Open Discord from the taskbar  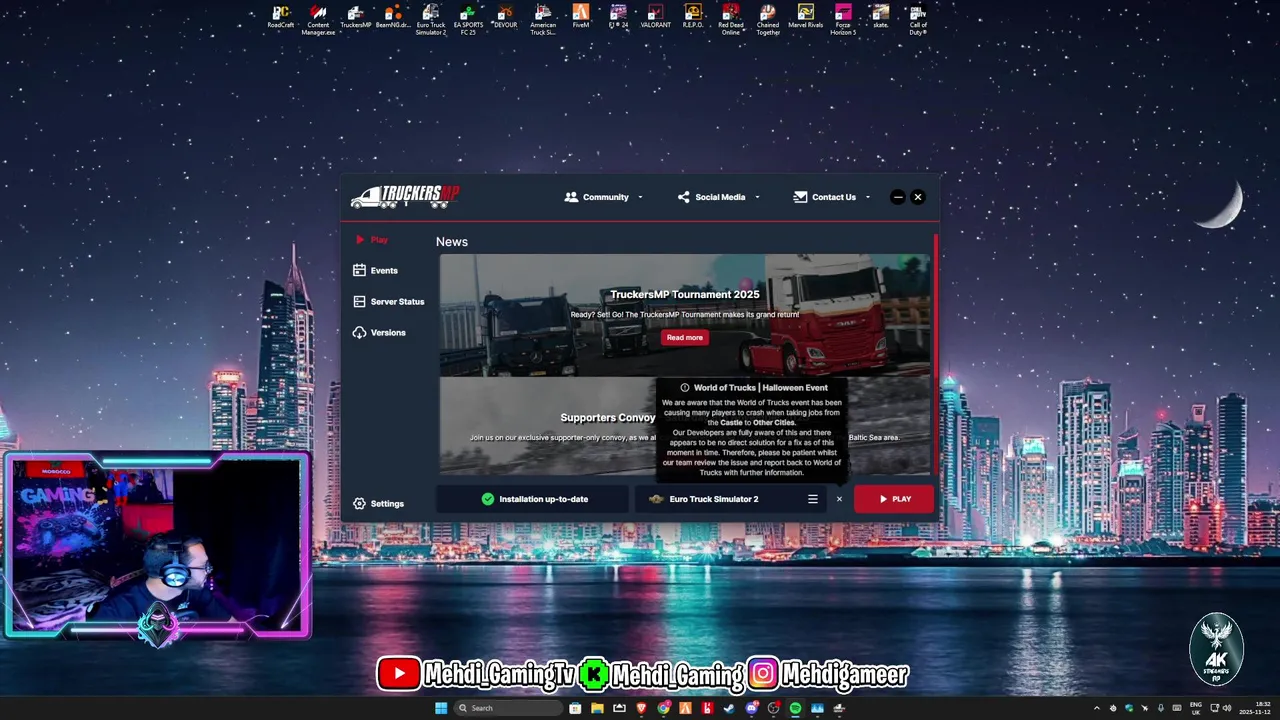coord(752,708)
